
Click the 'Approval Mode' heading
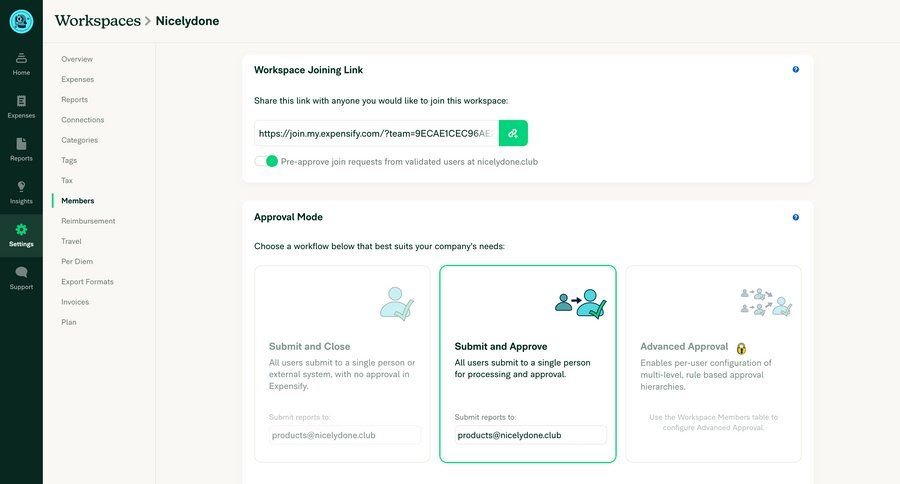288,217
